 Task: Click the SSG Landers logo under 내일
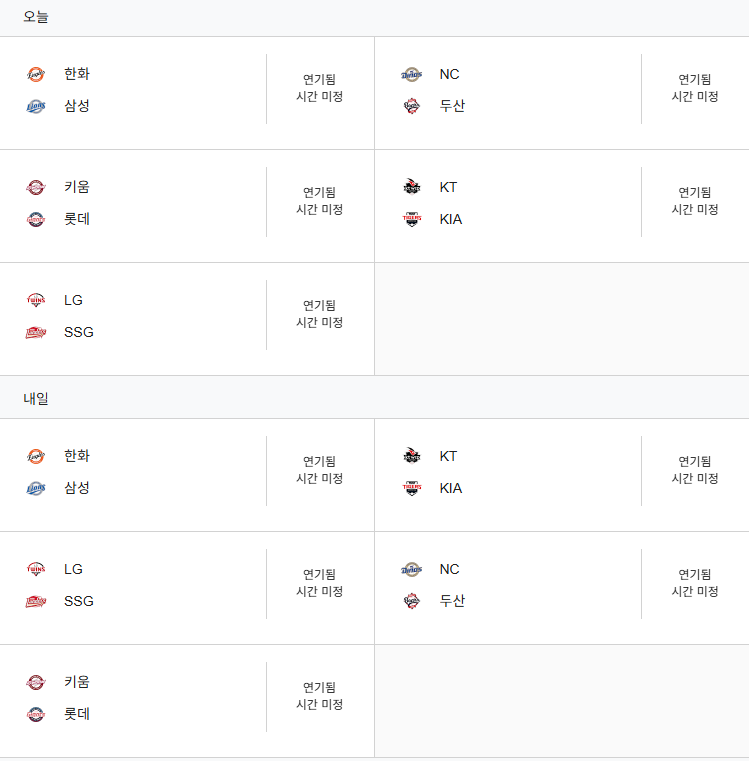[36, 601]
